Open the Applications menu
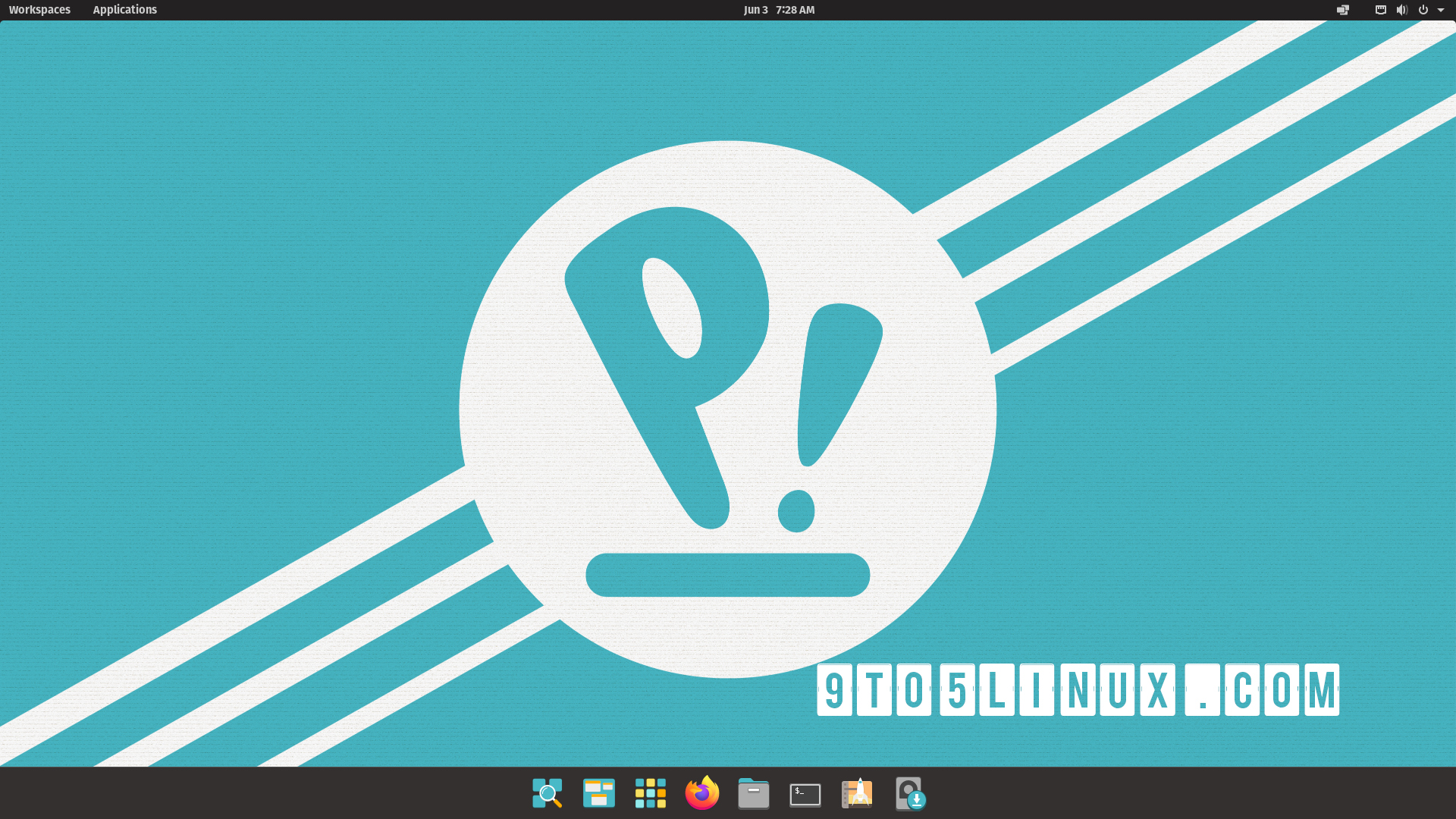 [x=124, y=10]
